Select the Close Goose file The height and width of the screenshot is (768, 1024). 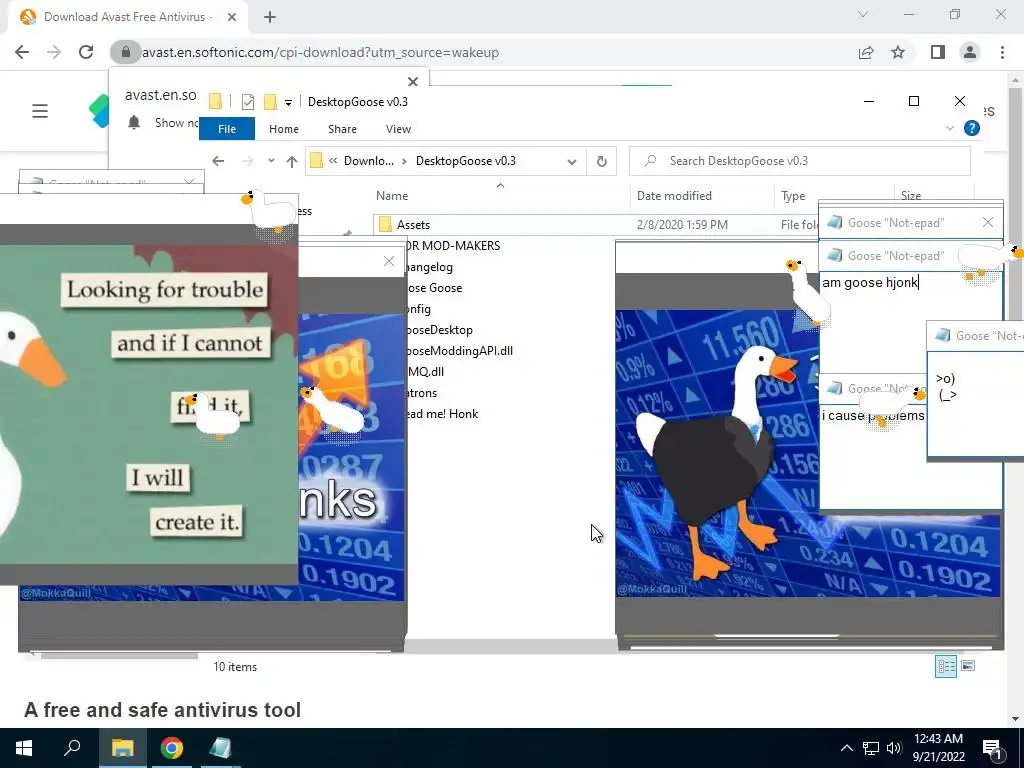tap(434, 288)
